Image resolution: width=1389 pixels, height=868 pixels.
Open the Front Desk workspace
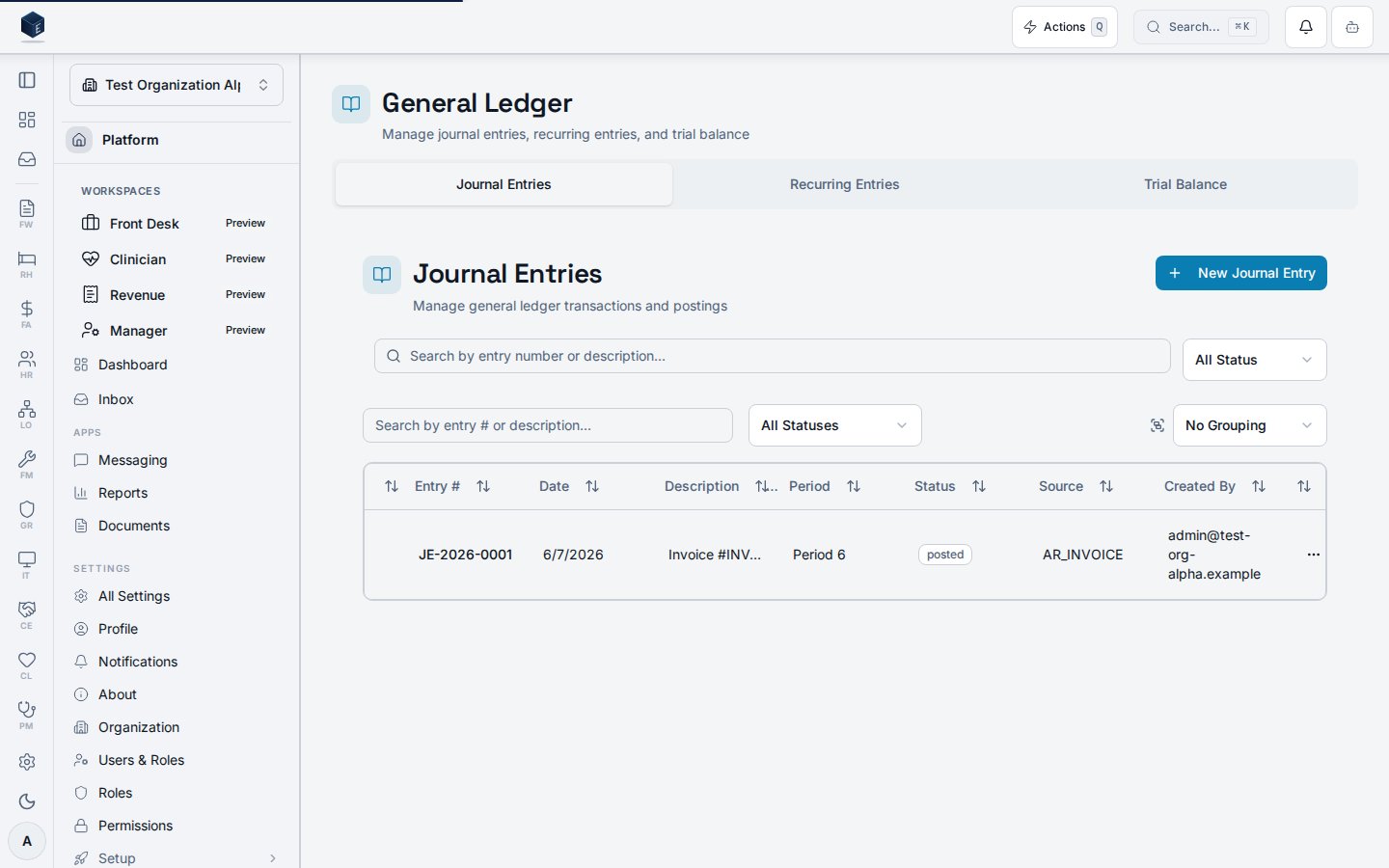pos(177,224)
